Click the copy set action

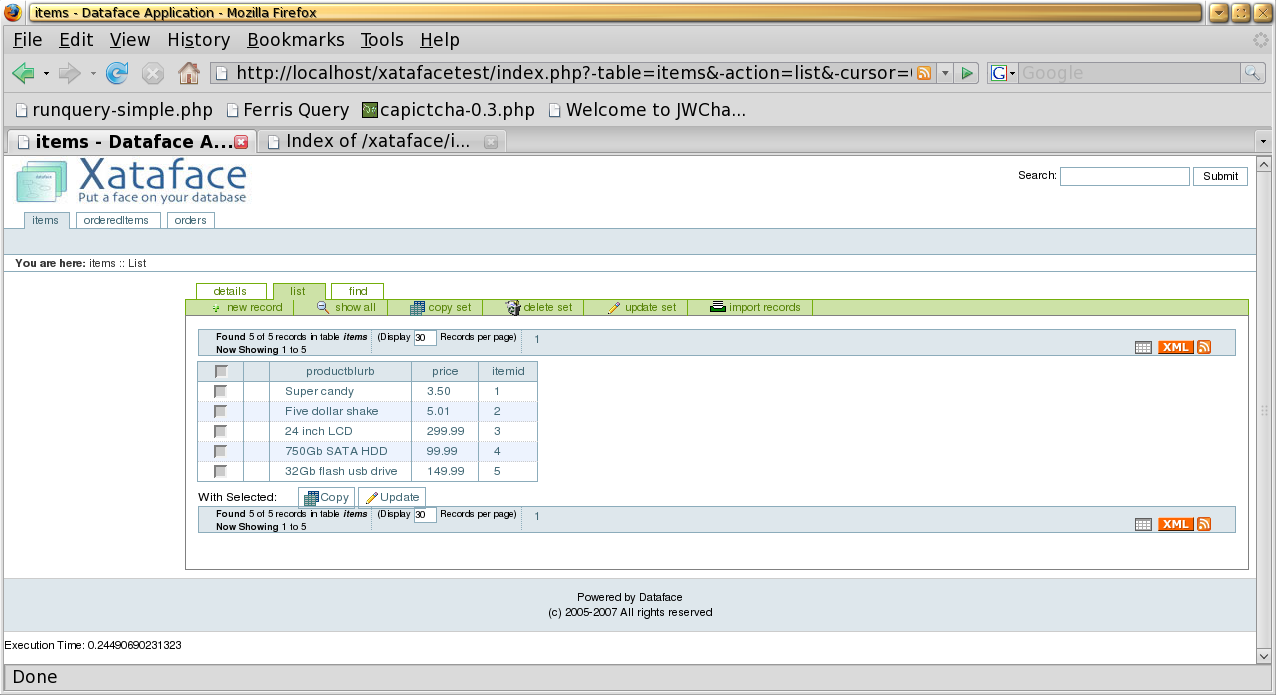coord(440,308)
